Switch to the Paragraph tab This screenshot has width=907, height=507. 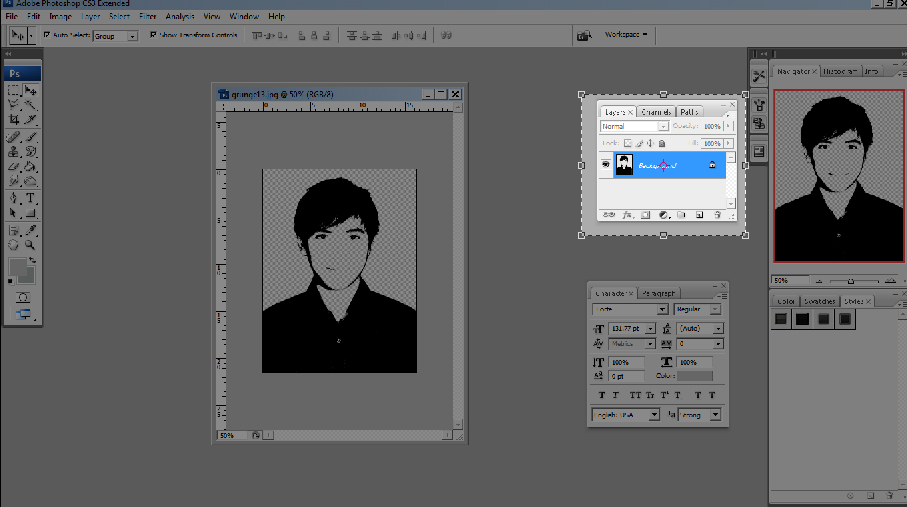(x=657, y=293)
